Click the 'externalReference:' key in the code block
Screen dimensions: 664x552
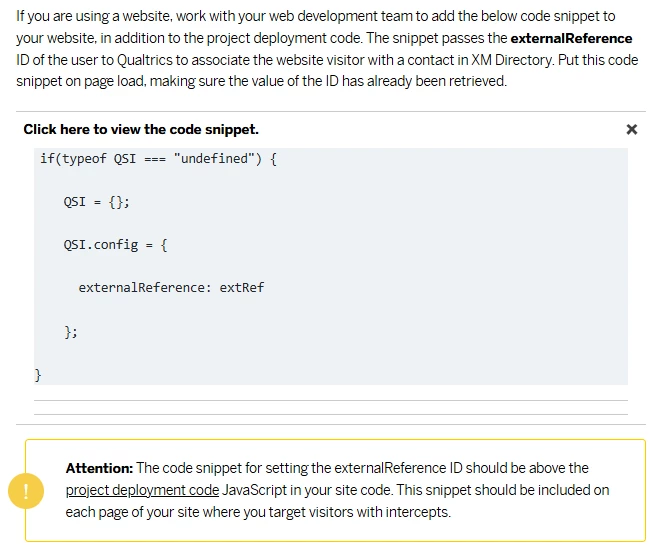click(145, 288)
